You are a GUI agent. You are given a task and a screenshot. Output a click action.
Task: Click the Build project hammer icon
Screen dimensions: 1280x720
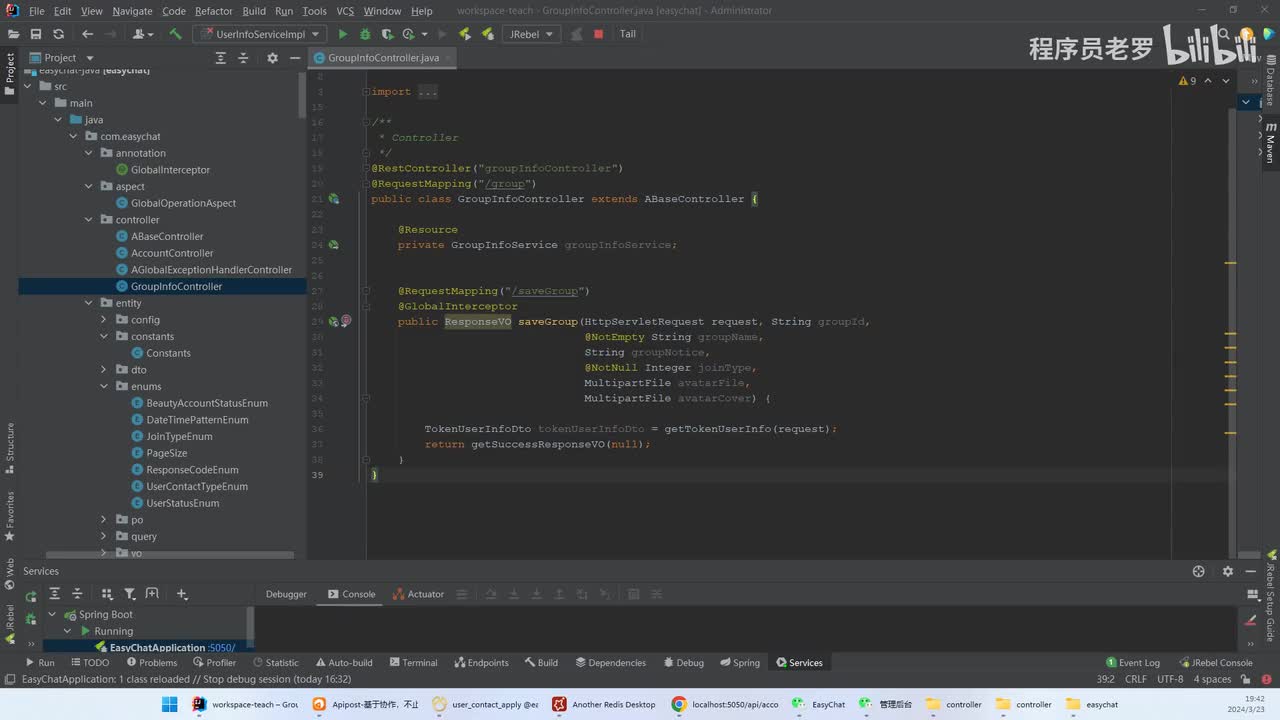175,34
